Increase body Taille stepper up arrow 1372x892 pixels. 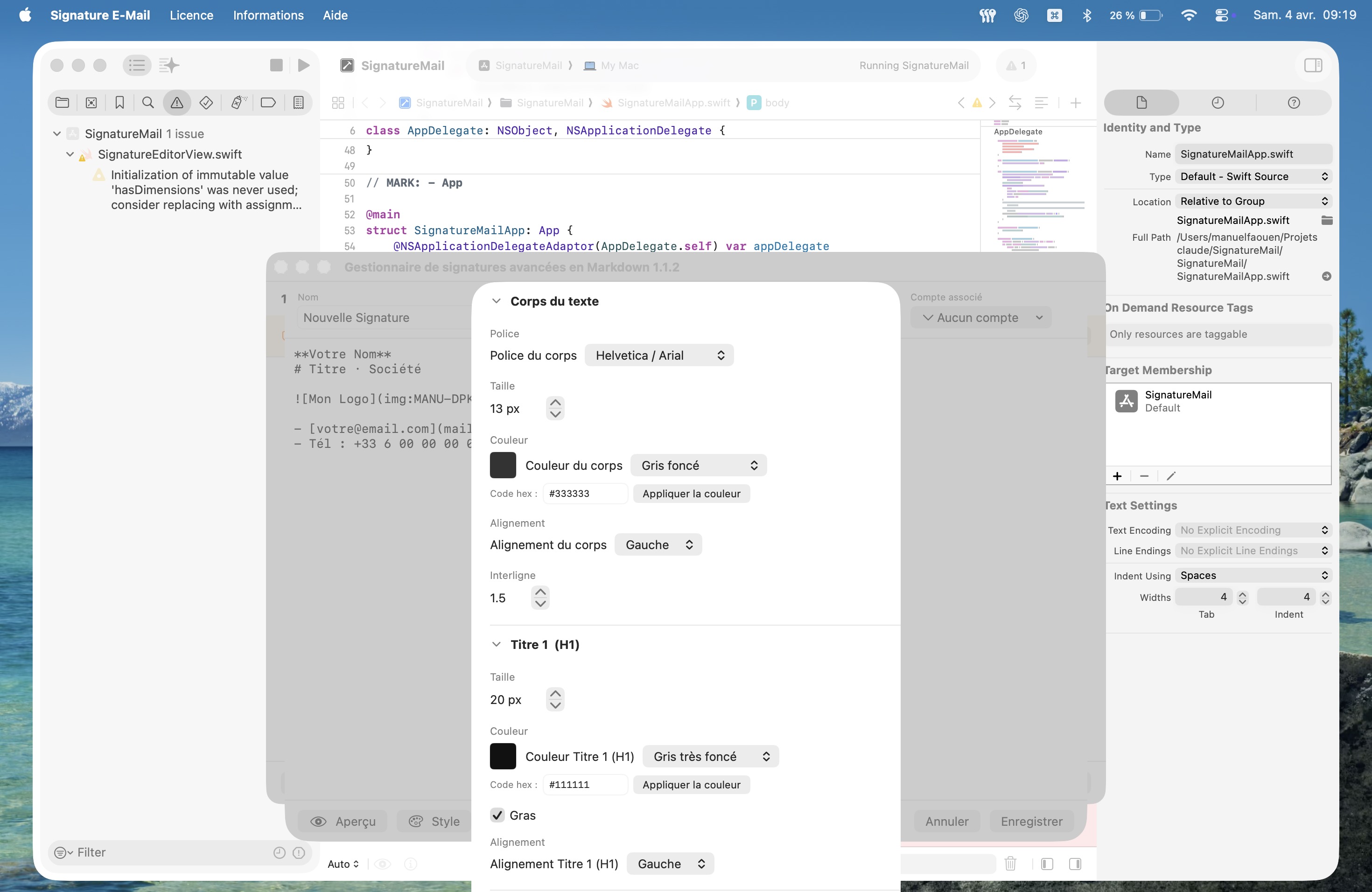click(x=555, y=403)
